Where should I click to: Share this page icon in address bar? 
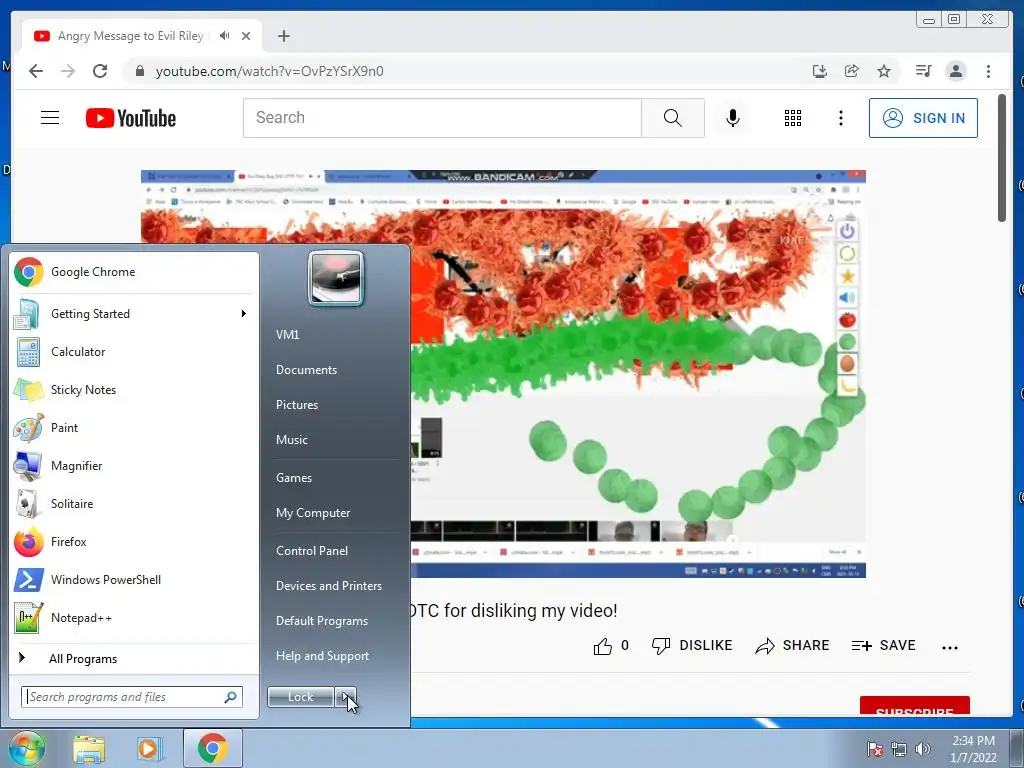point(852,71)
